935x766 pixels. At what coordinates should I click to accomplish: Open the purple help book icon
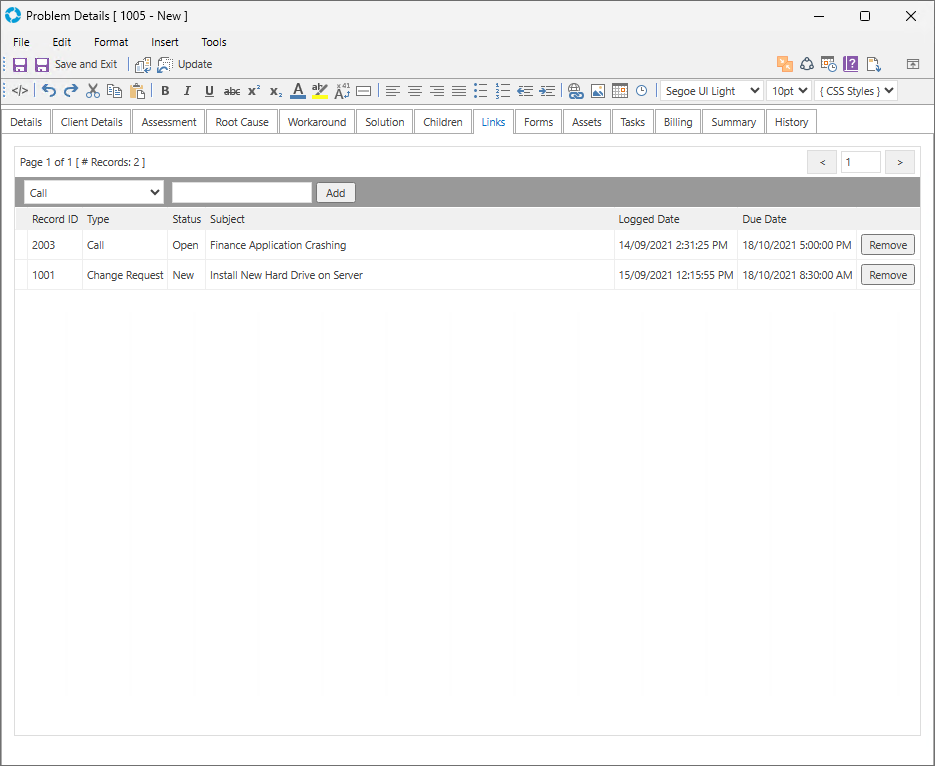(851, 64)
